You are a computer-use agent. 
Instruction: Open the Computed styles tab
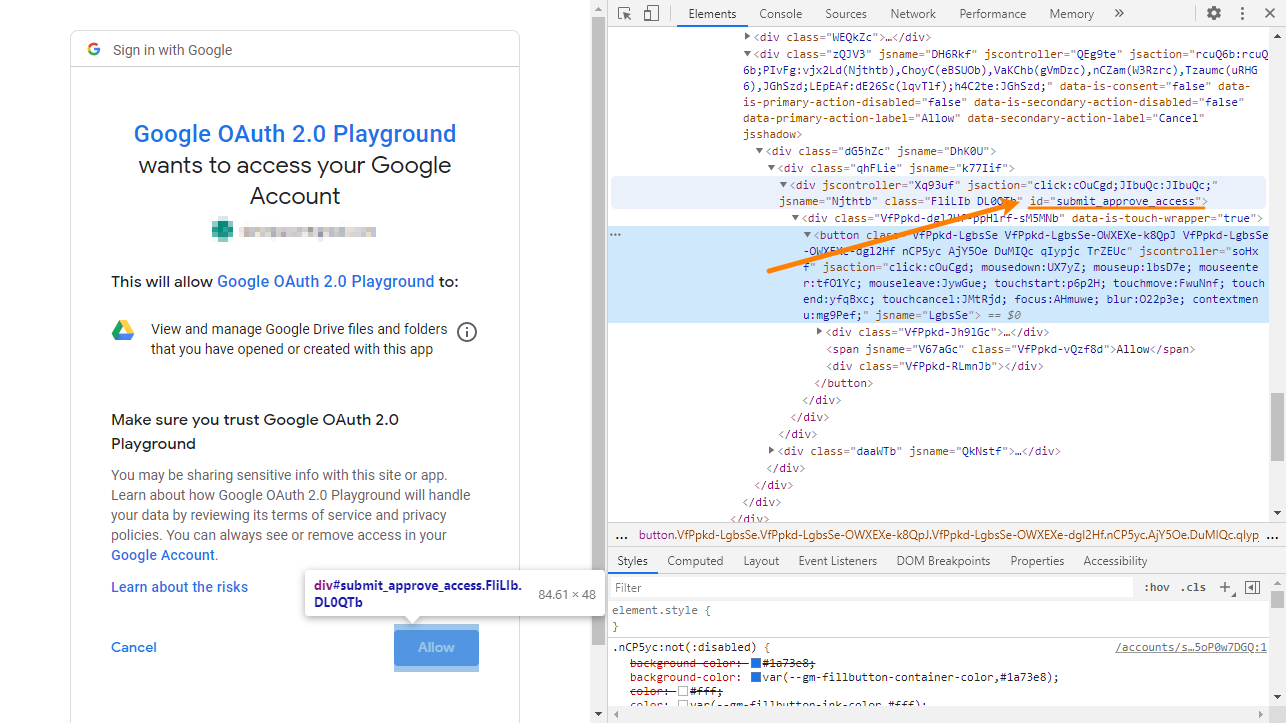(695, 560)
